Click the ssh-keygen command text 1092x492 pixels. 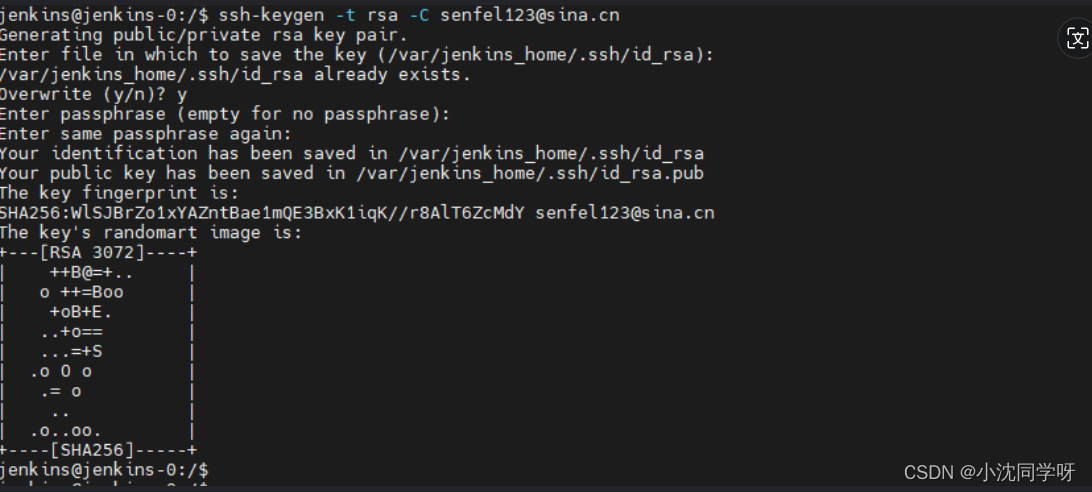click(271, 15)
